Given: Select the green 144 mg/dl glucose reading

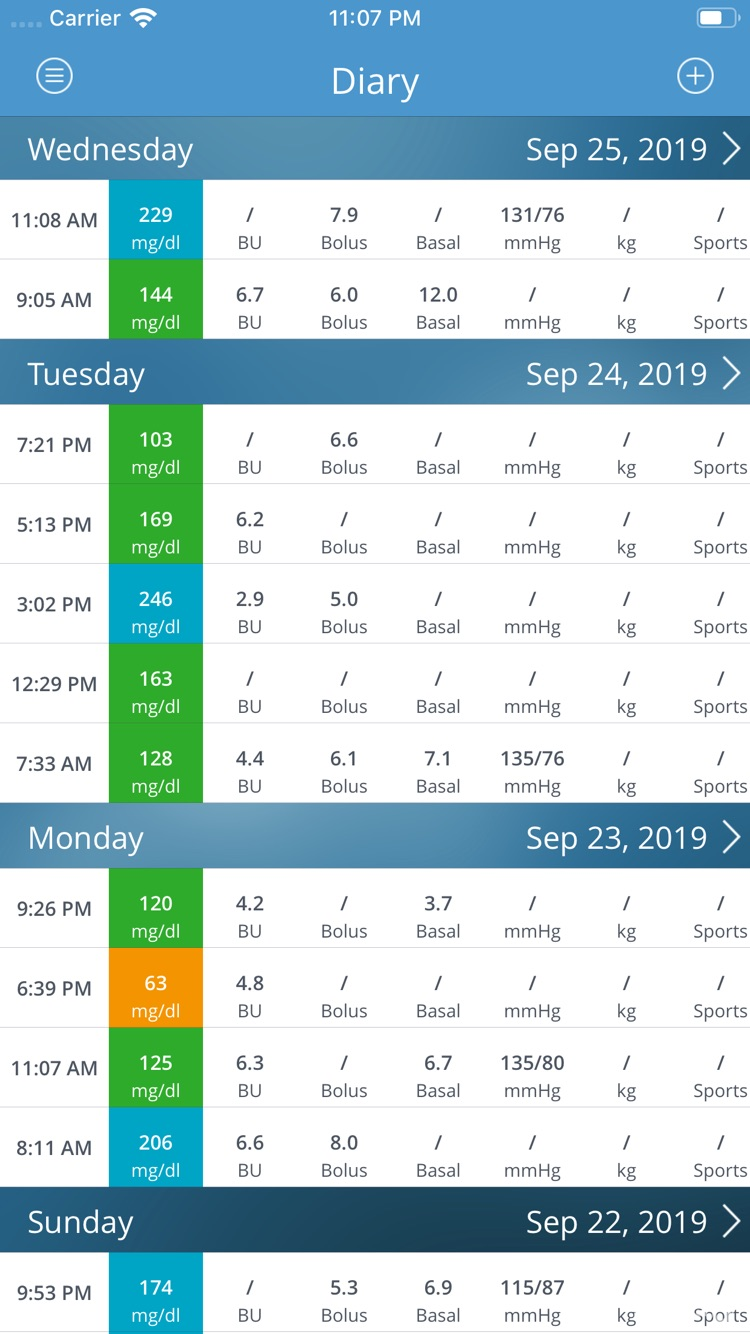Looking at the screenshot, I should coord(156,299).
